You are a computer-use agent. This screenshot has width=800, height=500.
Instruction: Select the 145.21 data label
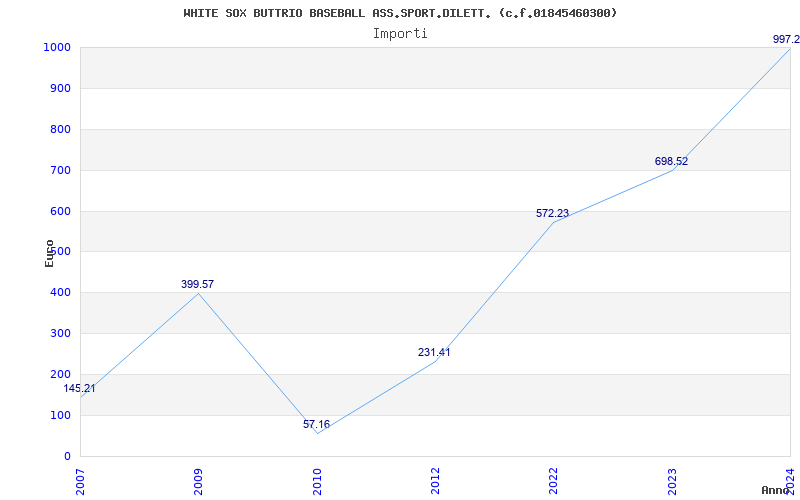pos(79,388)
